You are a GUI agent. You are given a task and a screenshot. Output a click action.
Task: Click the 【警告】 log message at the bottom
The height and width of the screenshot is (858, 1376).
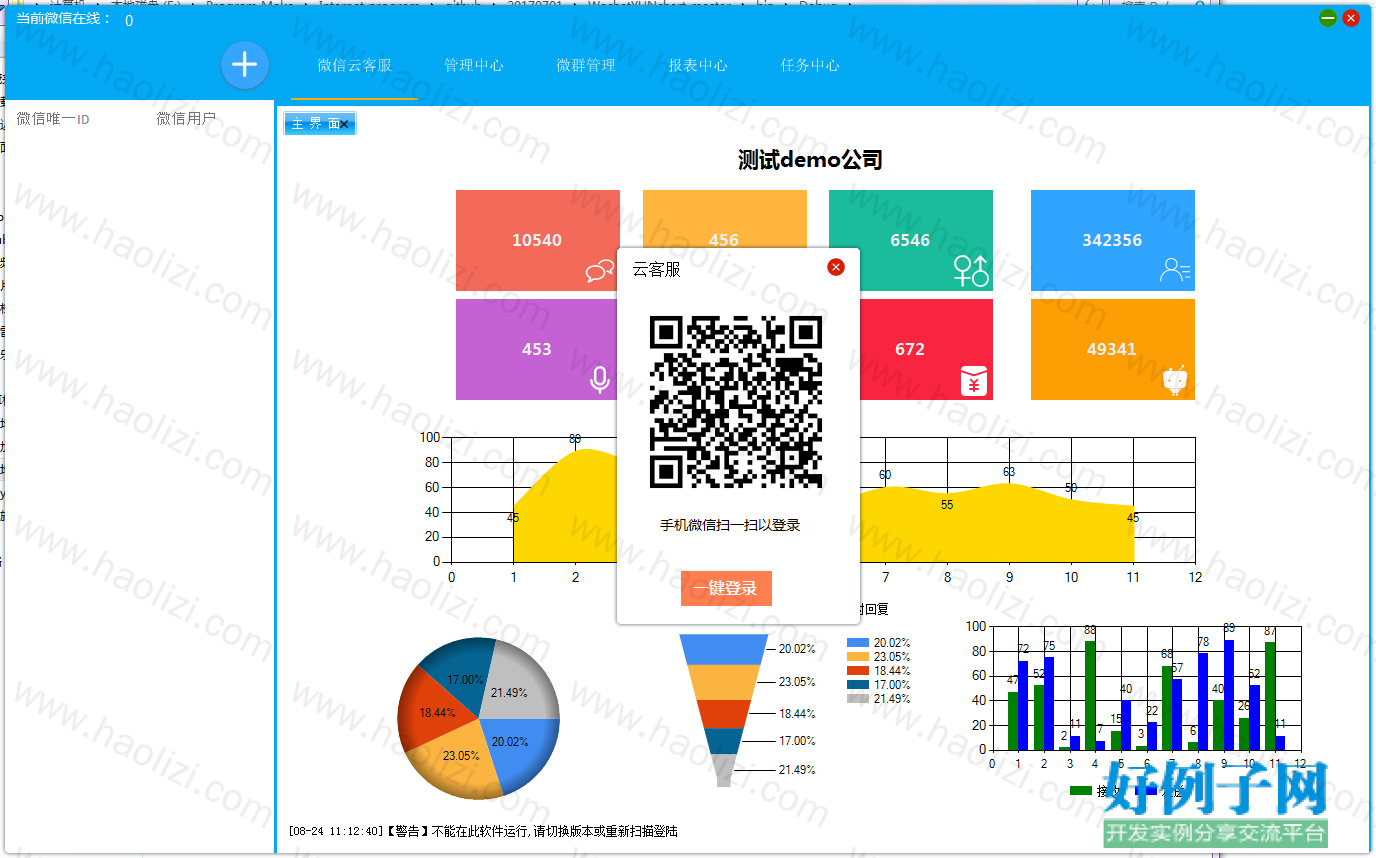(483, 831)
